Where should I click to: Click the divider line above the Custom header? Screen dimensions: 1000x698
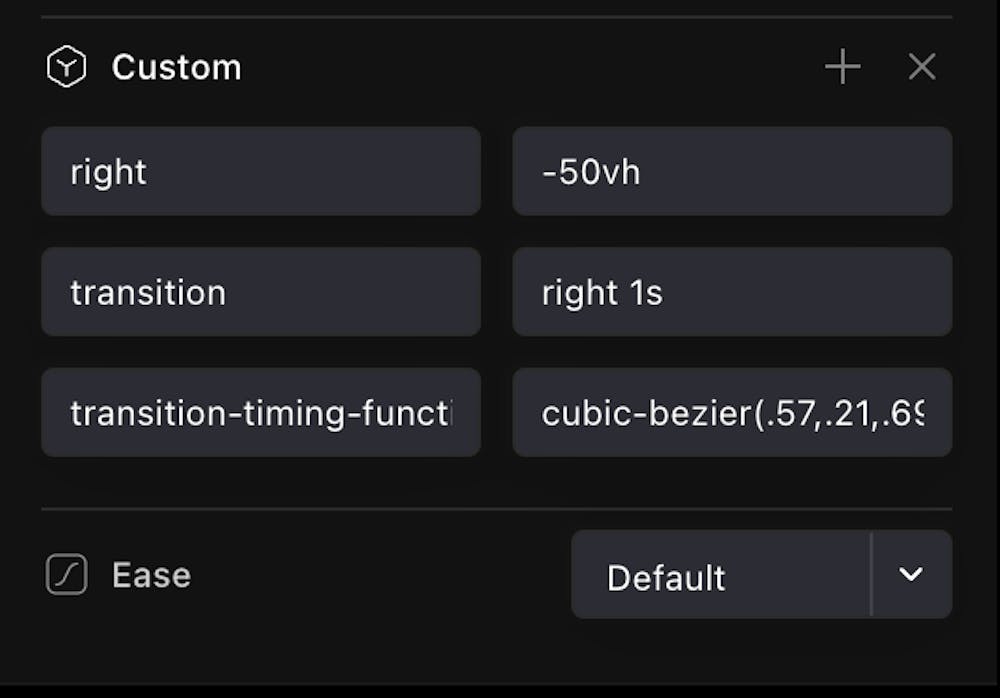(x=496, y=17)
